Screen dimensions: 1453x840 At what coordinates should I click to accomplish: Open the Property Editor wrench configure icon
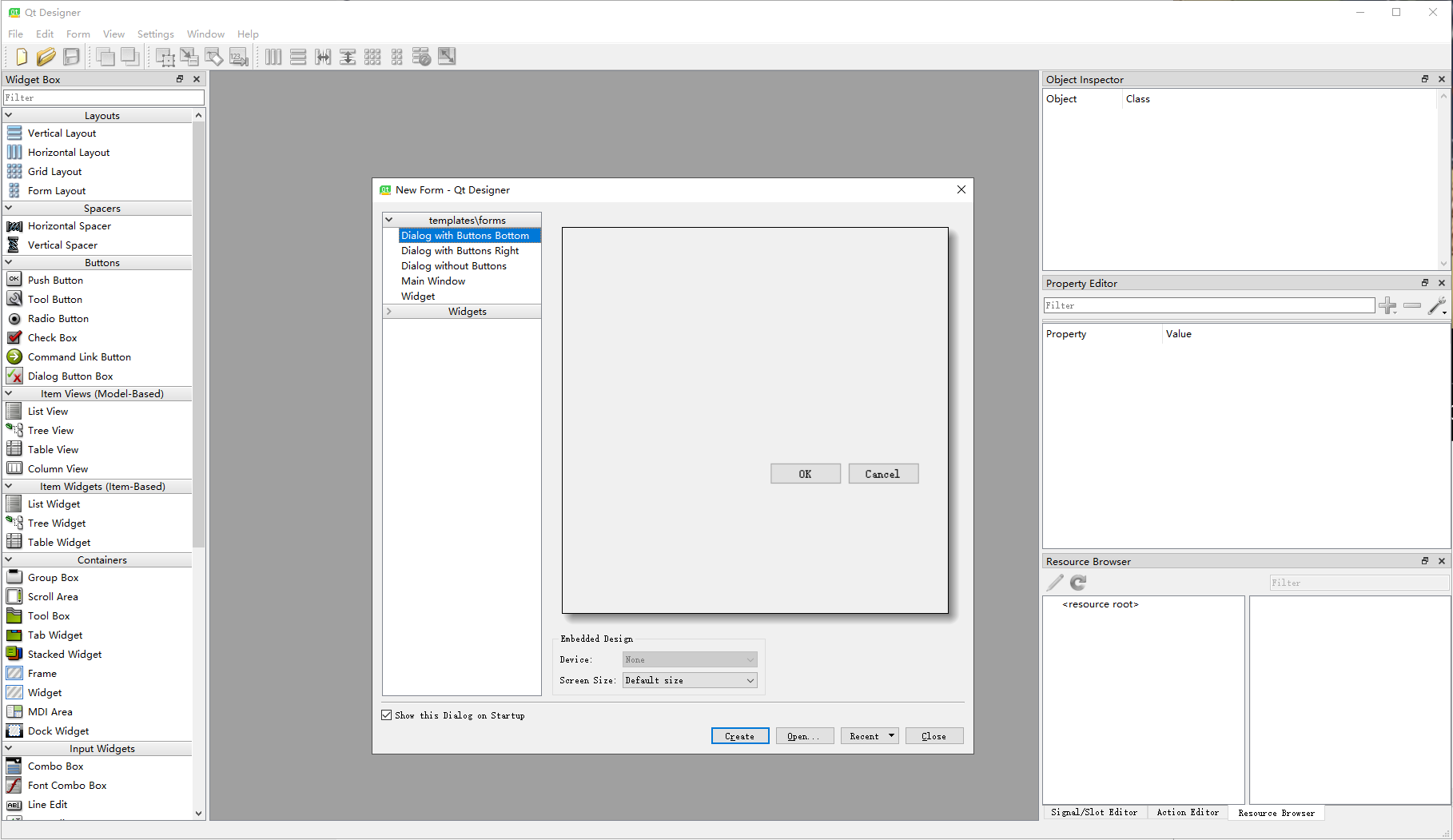click(1437, 305)
